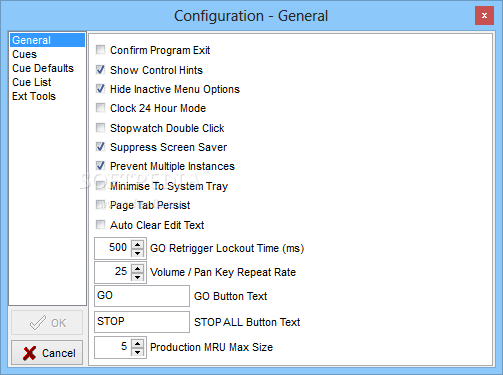Decrease Volume / Pan Key Repeat Rate
Viewport: 503px width, 375px height.
tap(137, 277)
